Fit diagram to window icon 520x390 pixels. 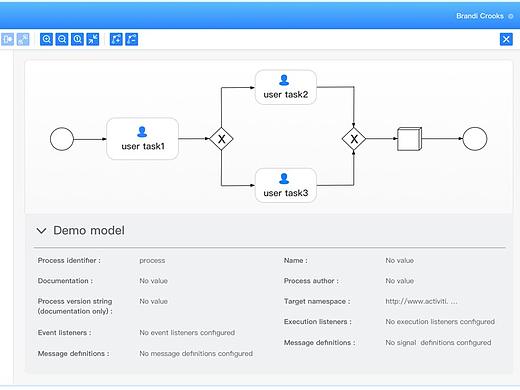(x=93, y=39)
